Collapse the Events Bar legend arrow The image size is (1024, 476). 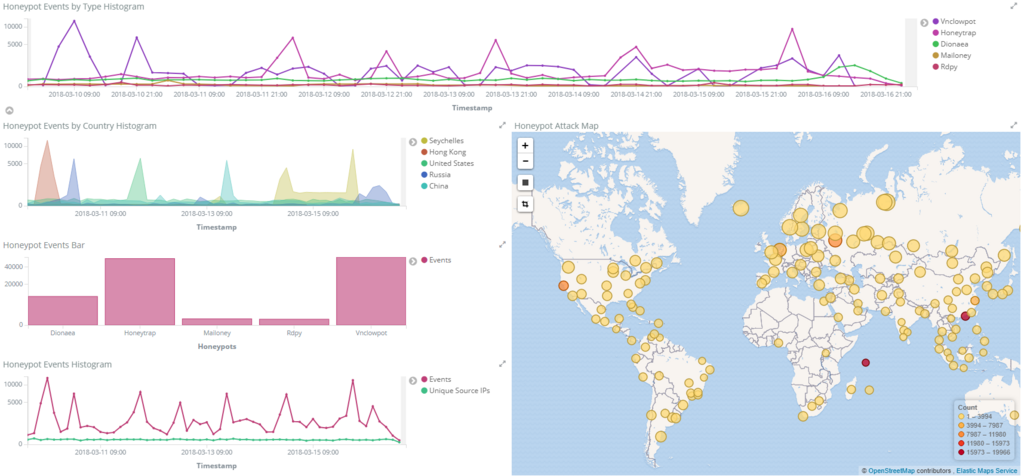pyautogui.click(x=413, y=261)
